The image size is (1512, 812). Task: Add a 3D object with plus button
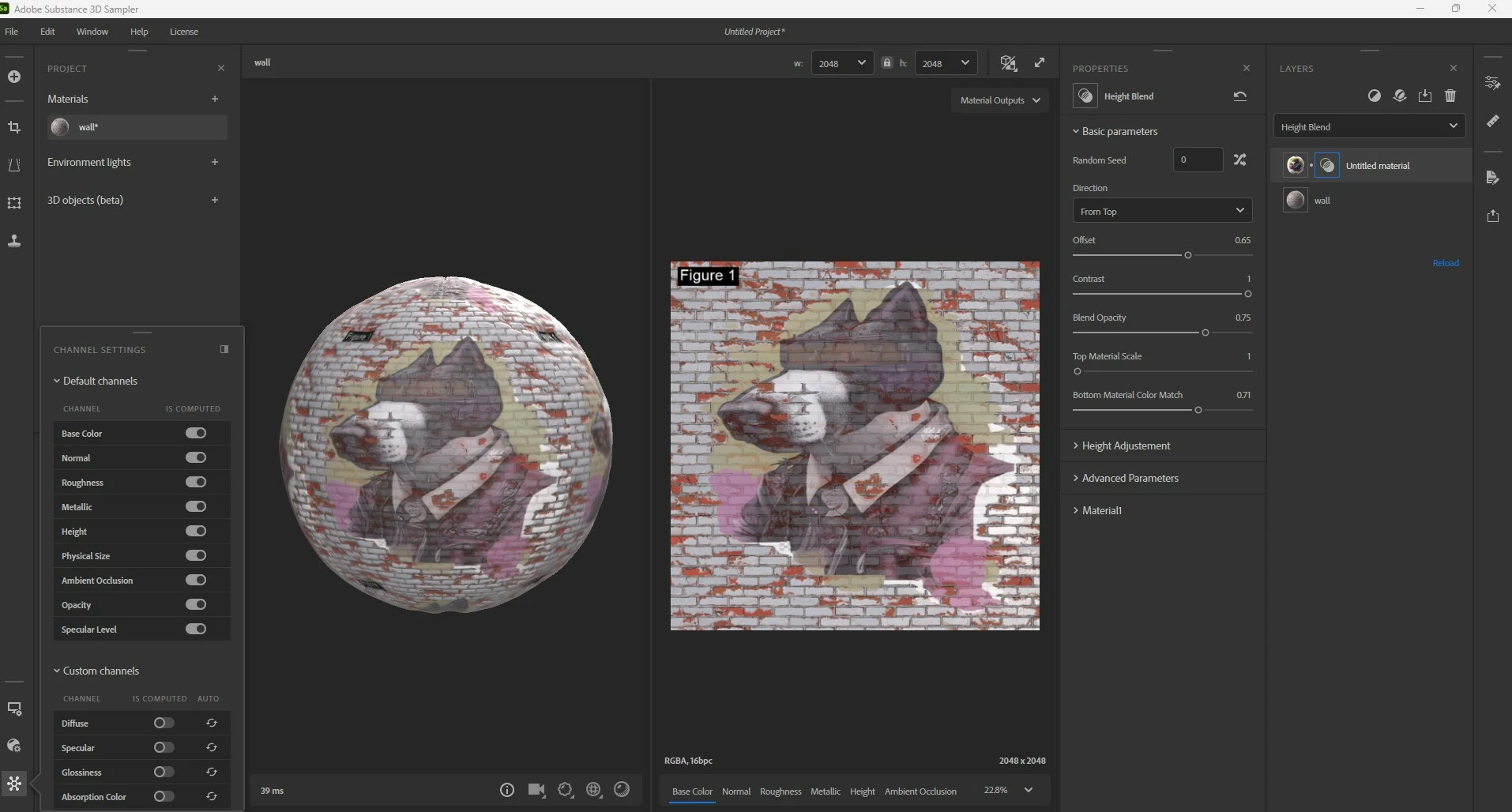[x=215, y=200]
